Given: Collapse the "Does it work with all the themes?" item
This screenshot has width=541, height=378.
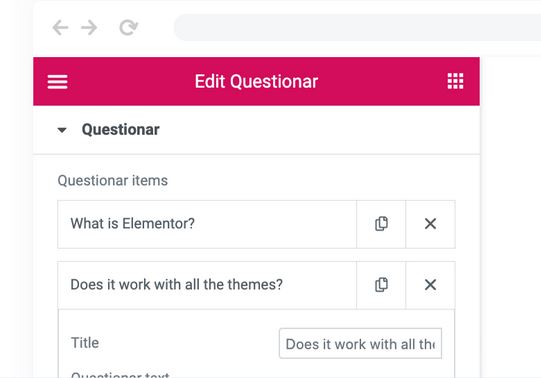Looking at the screenshot, I should (x=207, y=285).
